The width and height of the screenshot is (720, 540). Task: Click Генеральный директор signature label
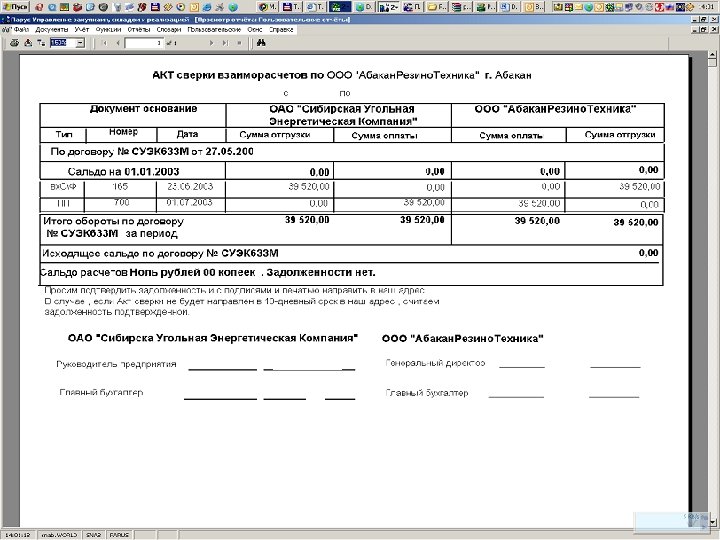click(435, 363)
